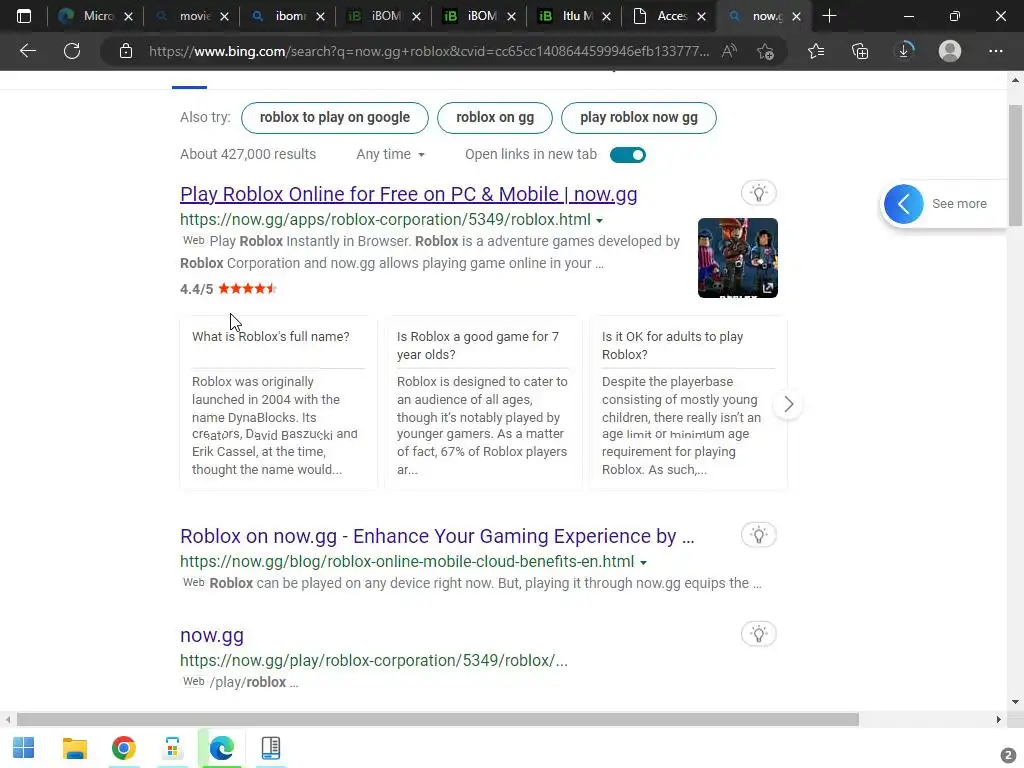Close the Acces tab
The height and width of the screenshot is (768, 1024).
[x=701, y=16]
